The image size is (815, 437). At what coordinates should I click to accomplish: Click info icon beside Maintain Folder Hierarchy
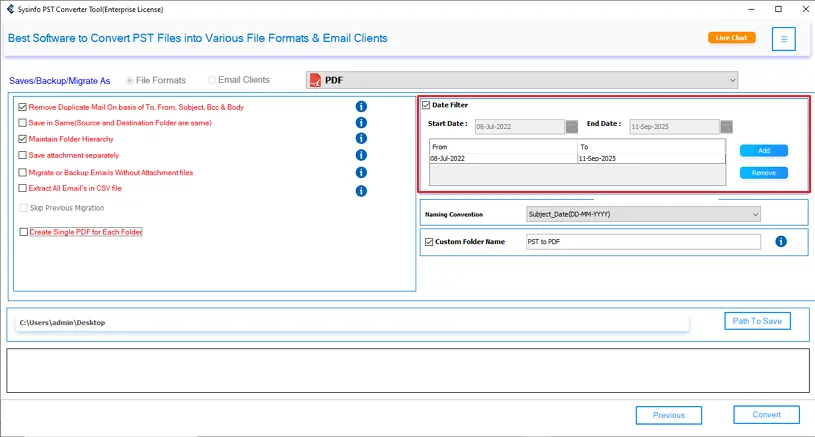[x=361, y=139]
